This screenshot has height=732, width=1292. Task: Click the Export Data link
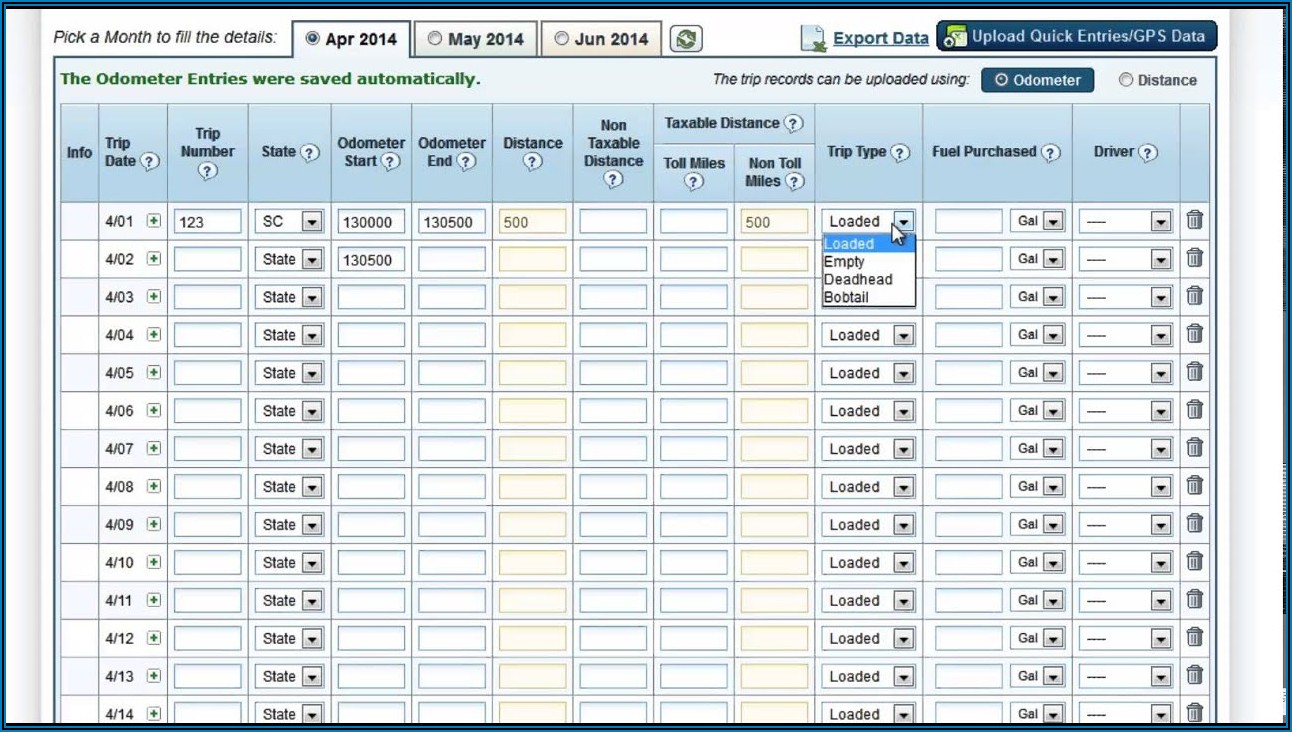(x=880, y=39)
